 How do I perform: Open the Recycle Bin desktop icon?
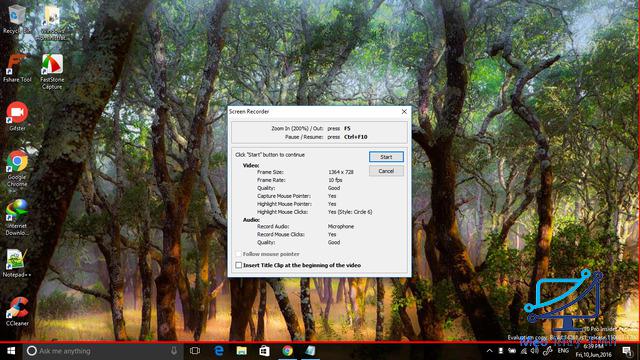click(x=16, y=19)
